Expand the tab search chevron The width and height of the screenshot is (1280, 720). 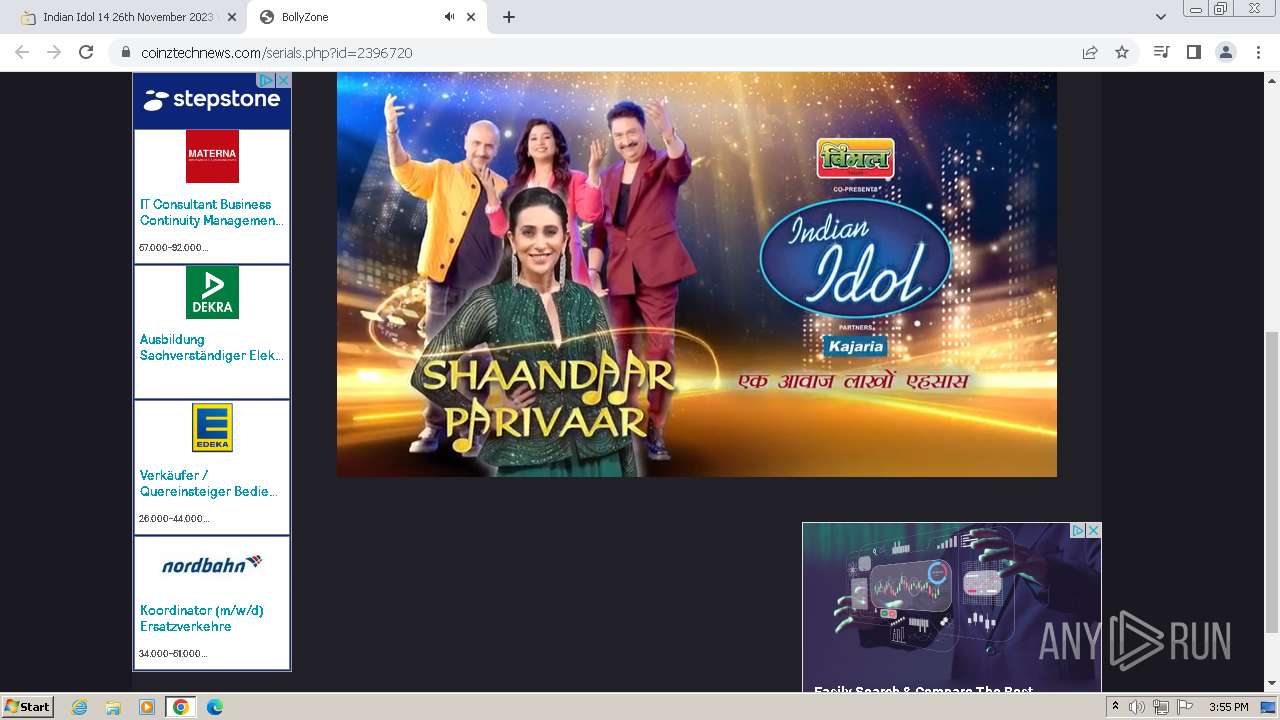pos(1160,17)
